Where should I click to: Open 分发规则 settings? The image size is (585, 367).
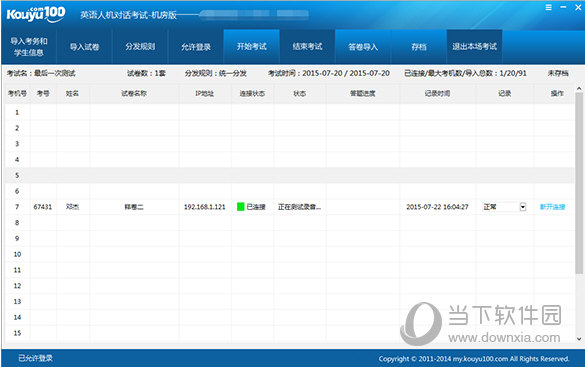tap(140, 47)
